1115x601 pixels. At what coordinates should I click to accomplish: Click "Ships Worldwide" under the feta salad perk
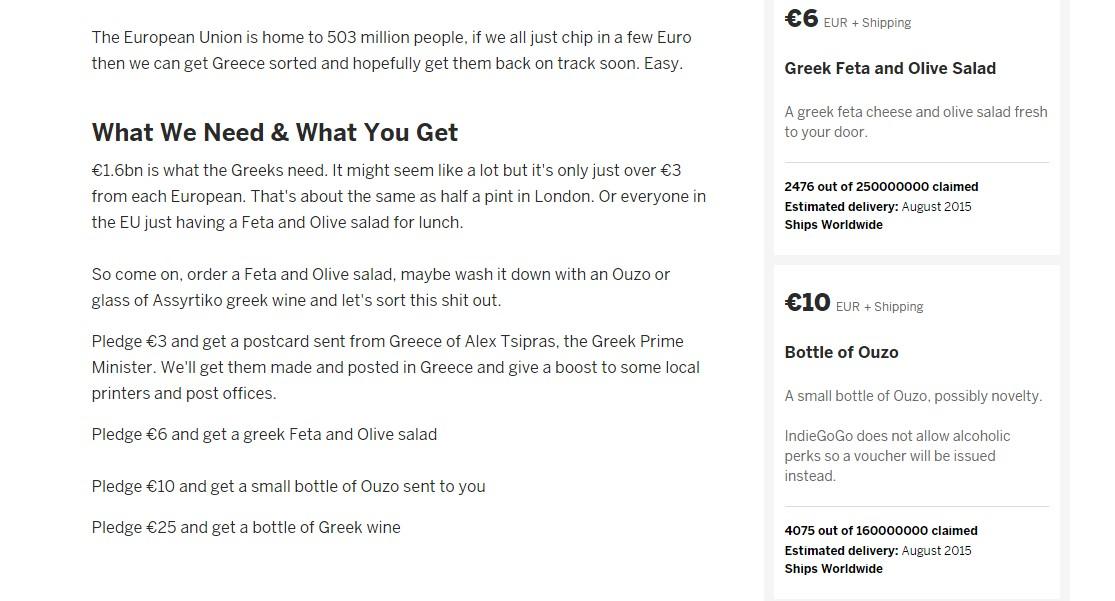tap(833, 225)
